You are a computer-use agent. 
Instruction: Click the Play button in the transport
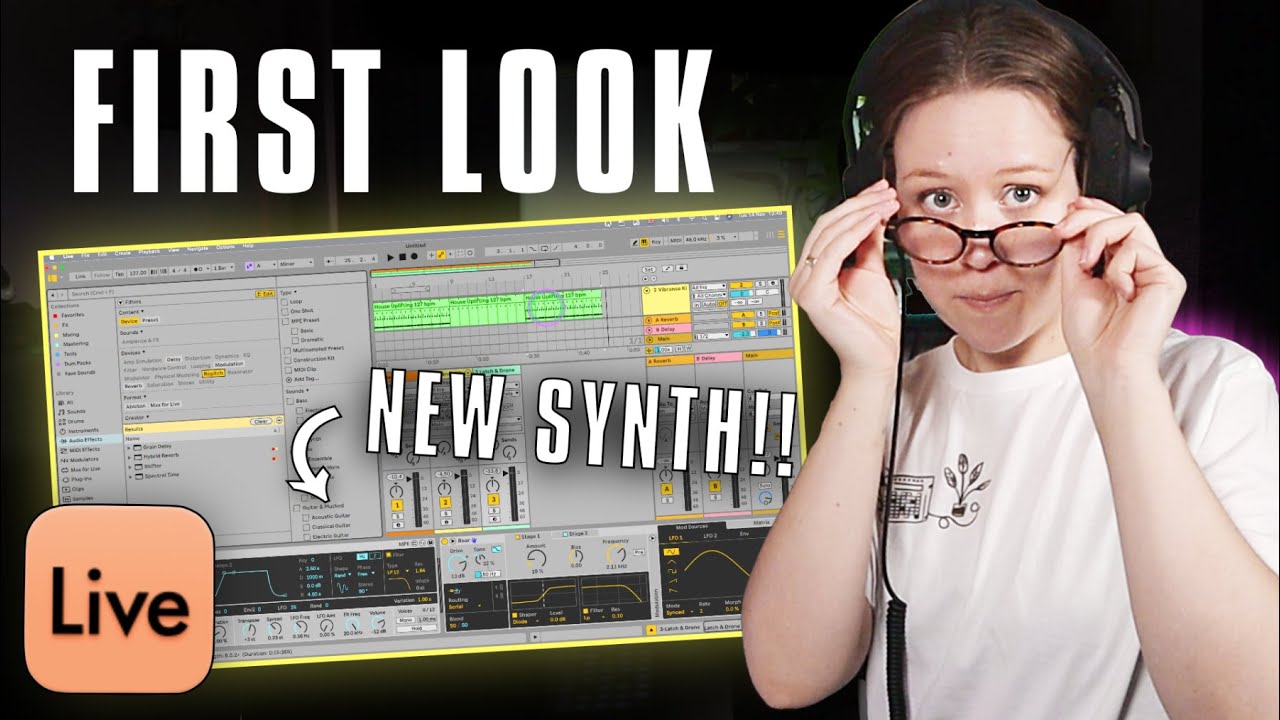[x=391, y=258]
